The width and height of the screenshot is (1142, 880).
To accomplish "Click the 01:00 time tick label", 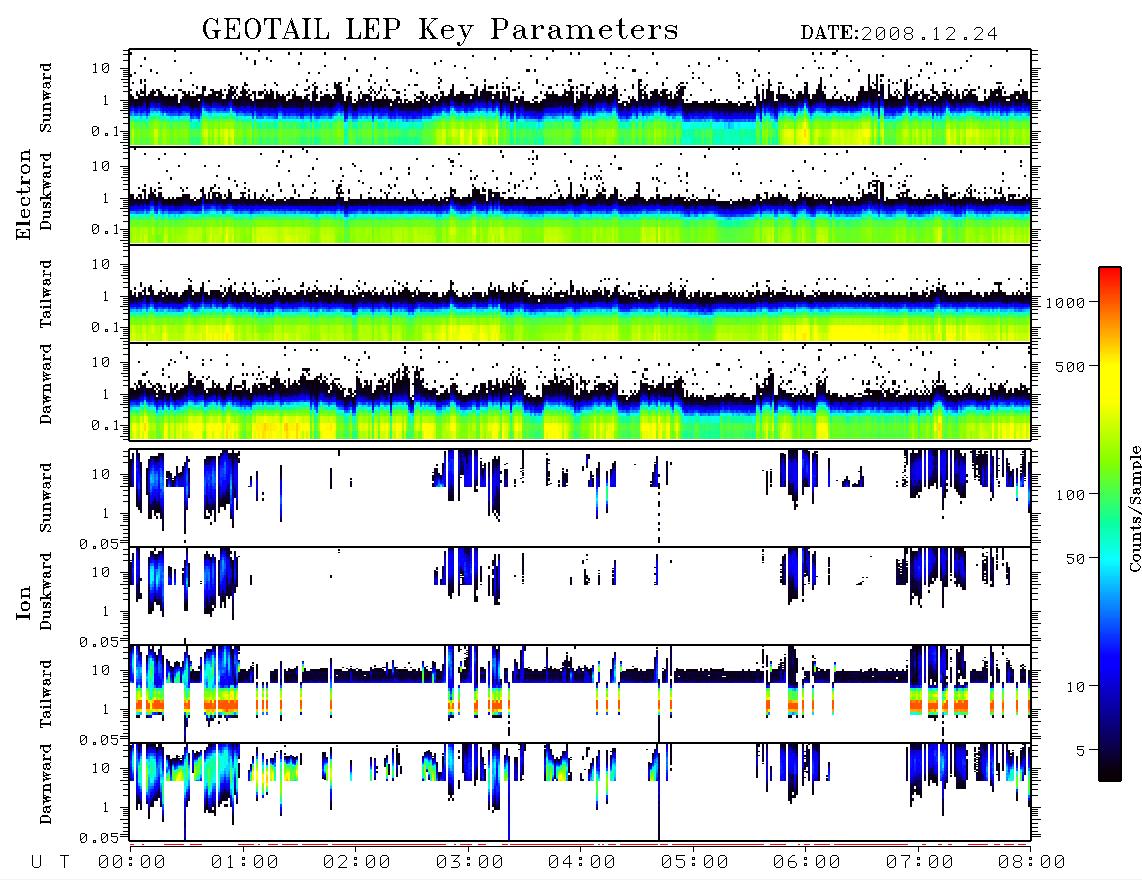I will tap(245, 863).
